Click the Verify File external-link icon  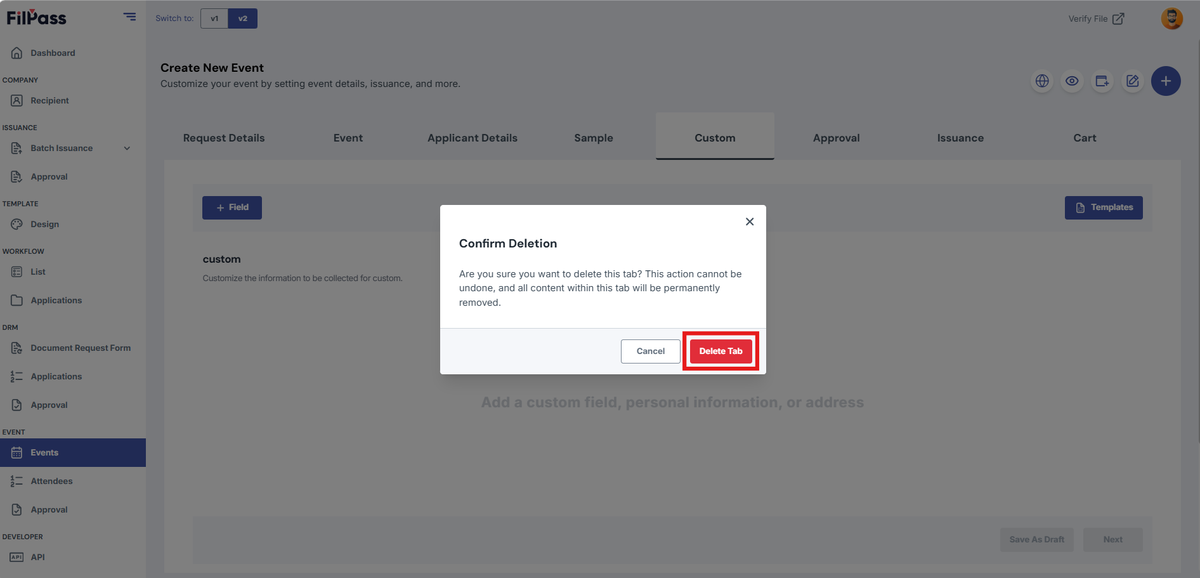point(1119,18)
